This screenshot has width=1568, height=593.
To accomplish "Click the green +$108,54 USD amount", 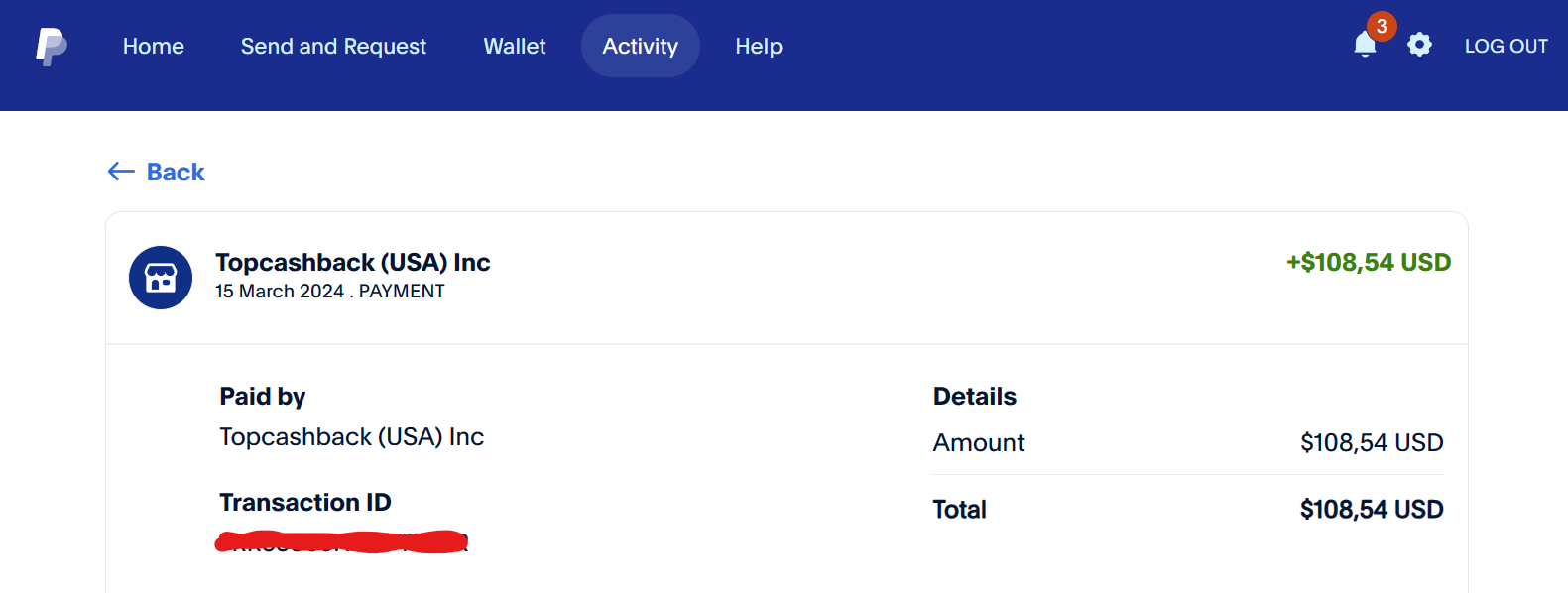I will tap(1369, 263).
